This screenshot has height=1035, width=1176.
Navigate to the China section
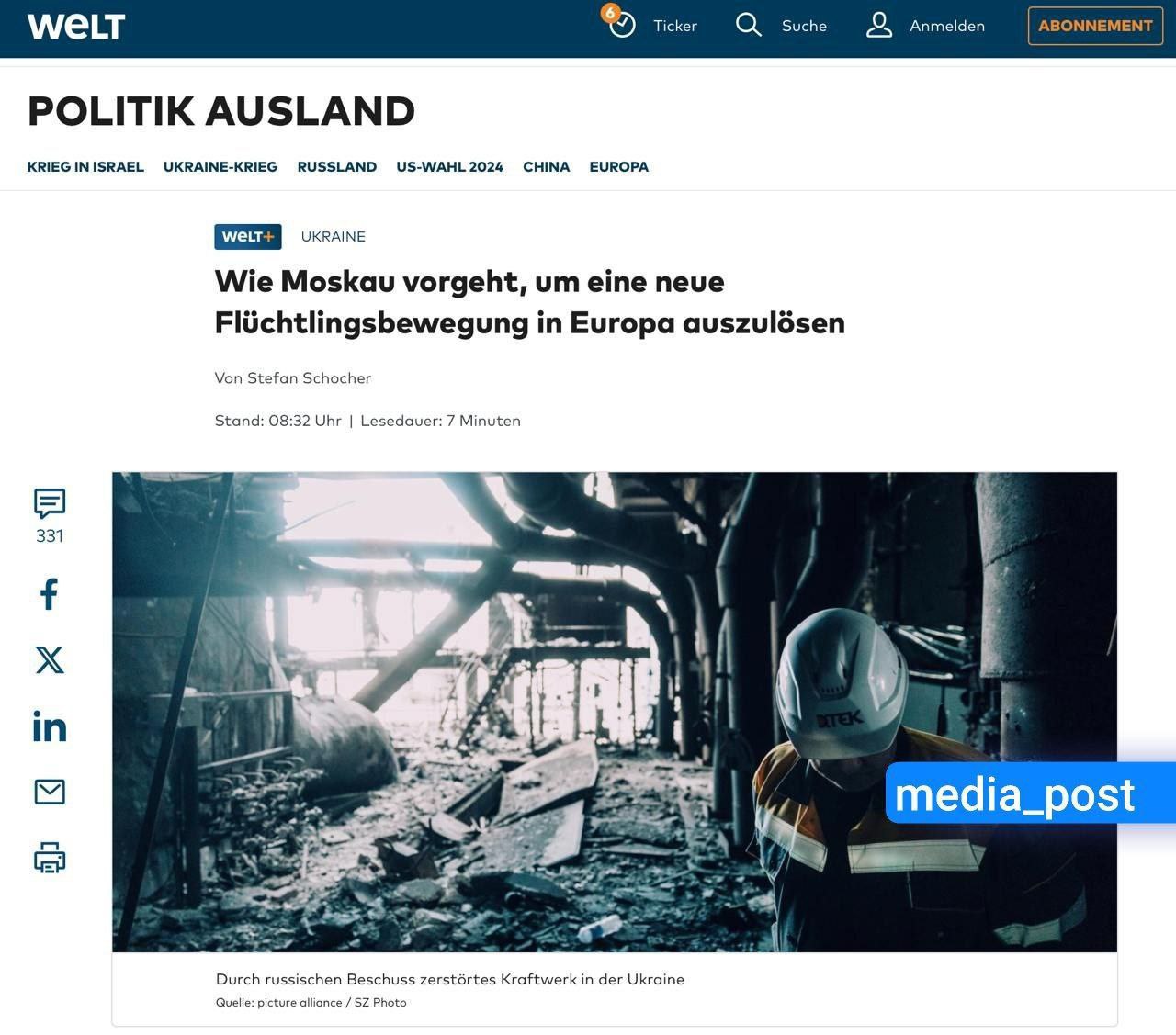(547, 167)
